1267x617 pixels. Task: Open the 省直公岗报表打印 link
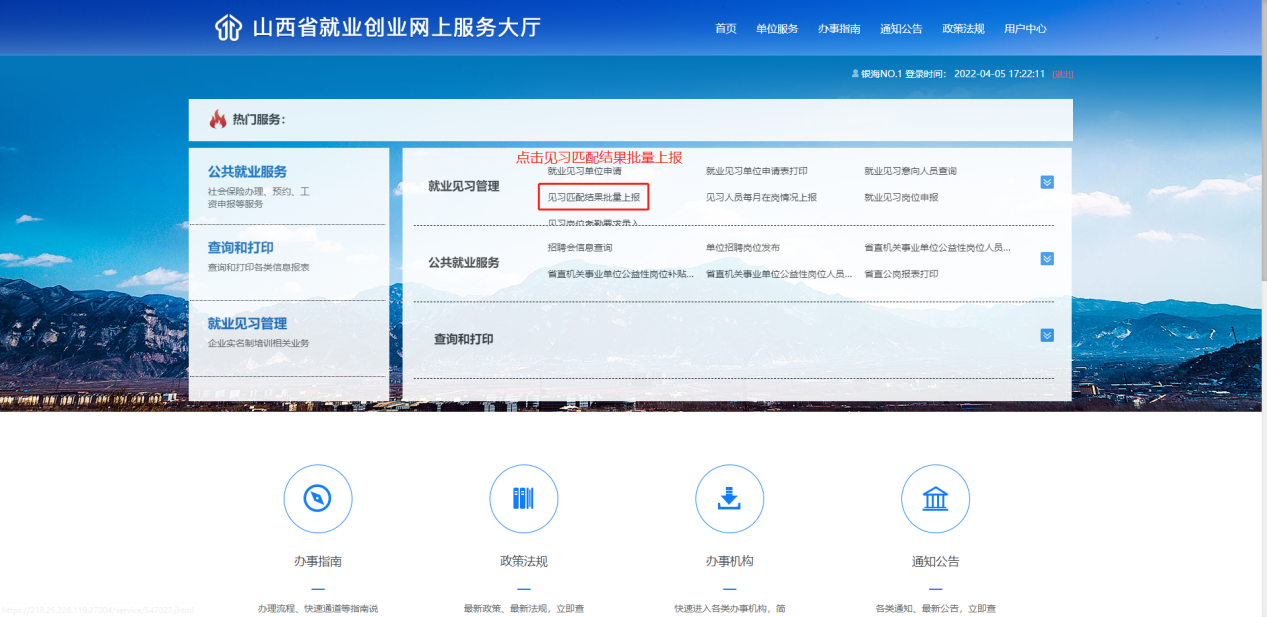[902, 274]
